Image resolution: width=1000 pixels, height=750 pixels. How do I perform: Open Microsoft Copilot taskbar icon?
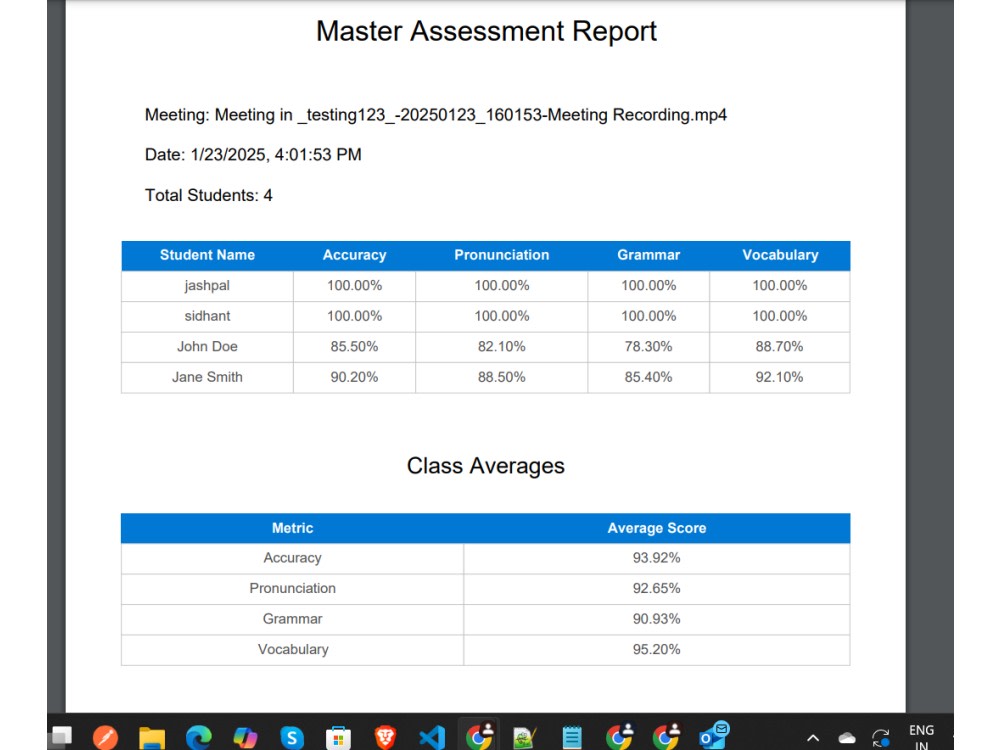(x=245, y=738)
